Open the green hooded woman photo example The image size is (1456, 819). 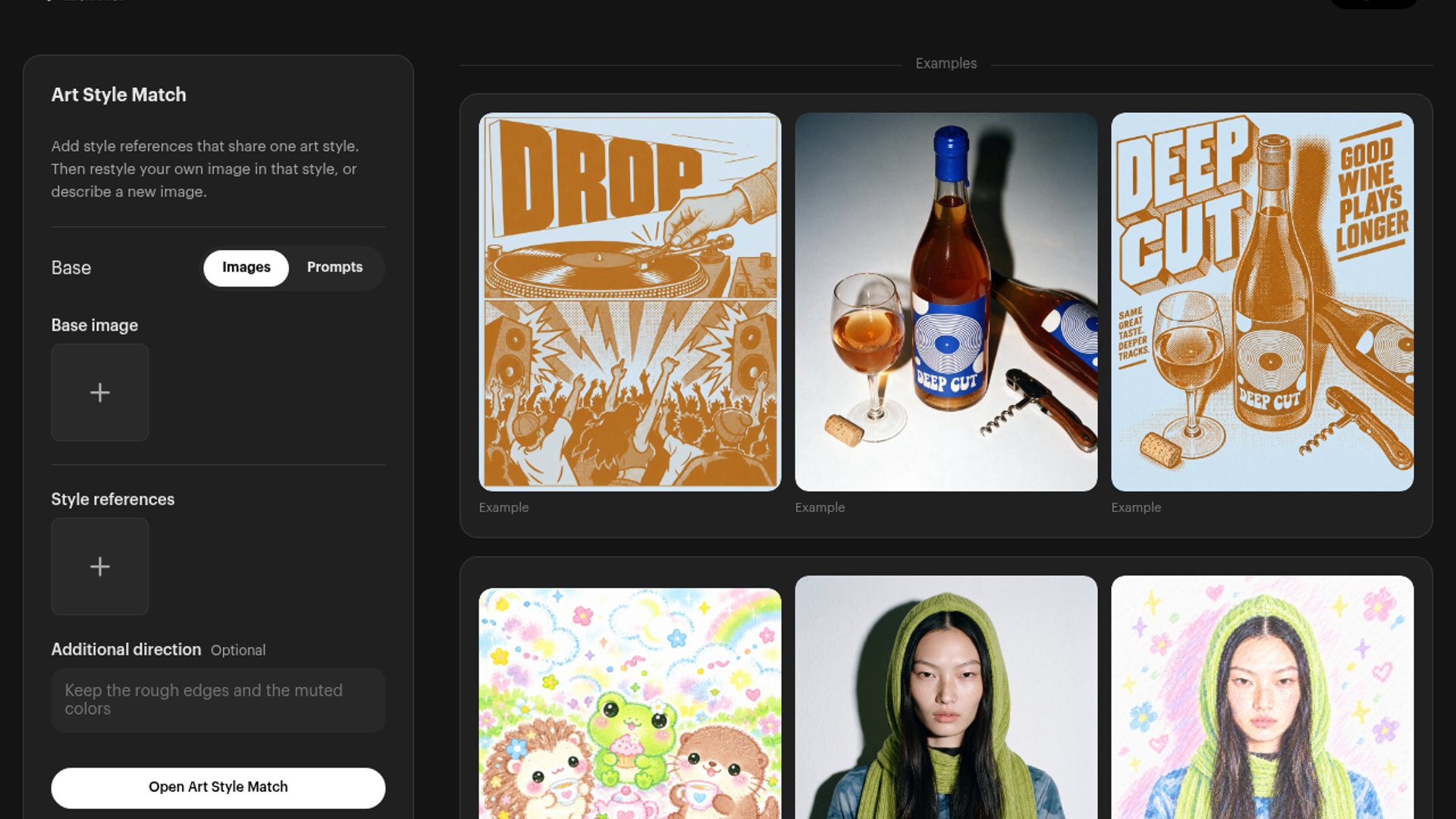pos(946,698)
